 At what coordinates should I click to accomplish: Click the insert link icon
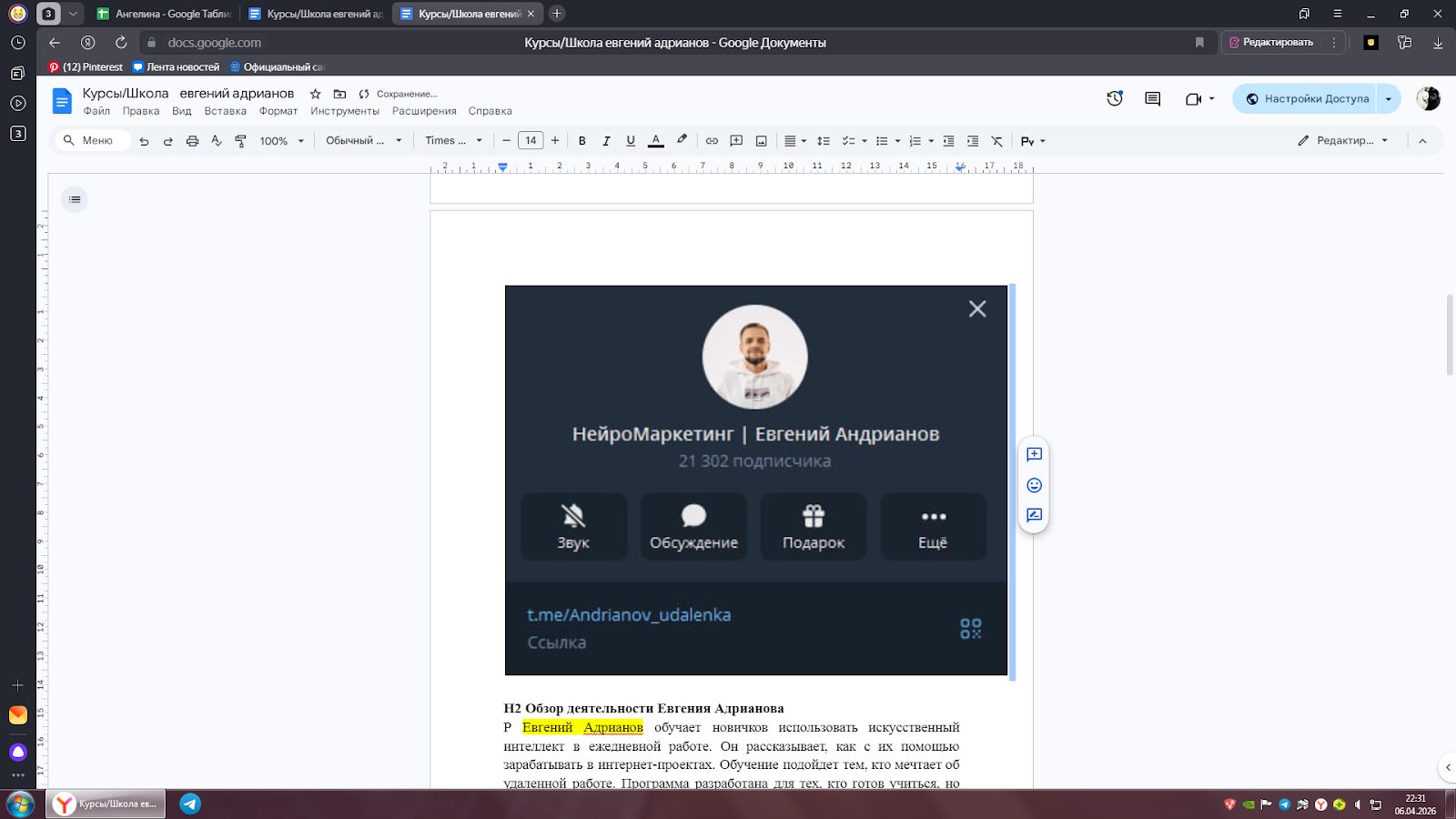click(712, 141)
